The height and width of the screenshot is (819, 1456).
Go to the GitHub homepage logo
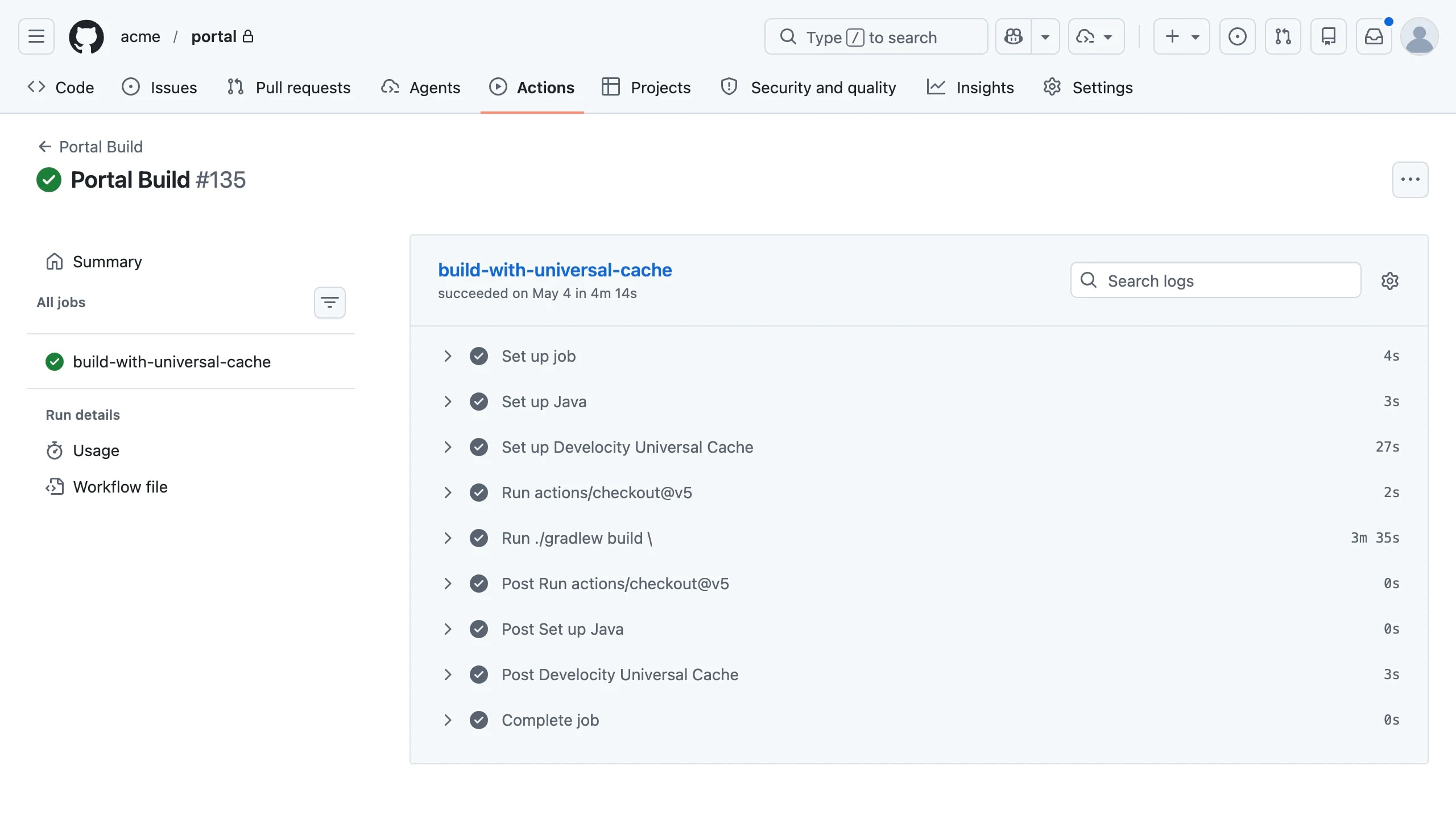[x=86, y=36]
